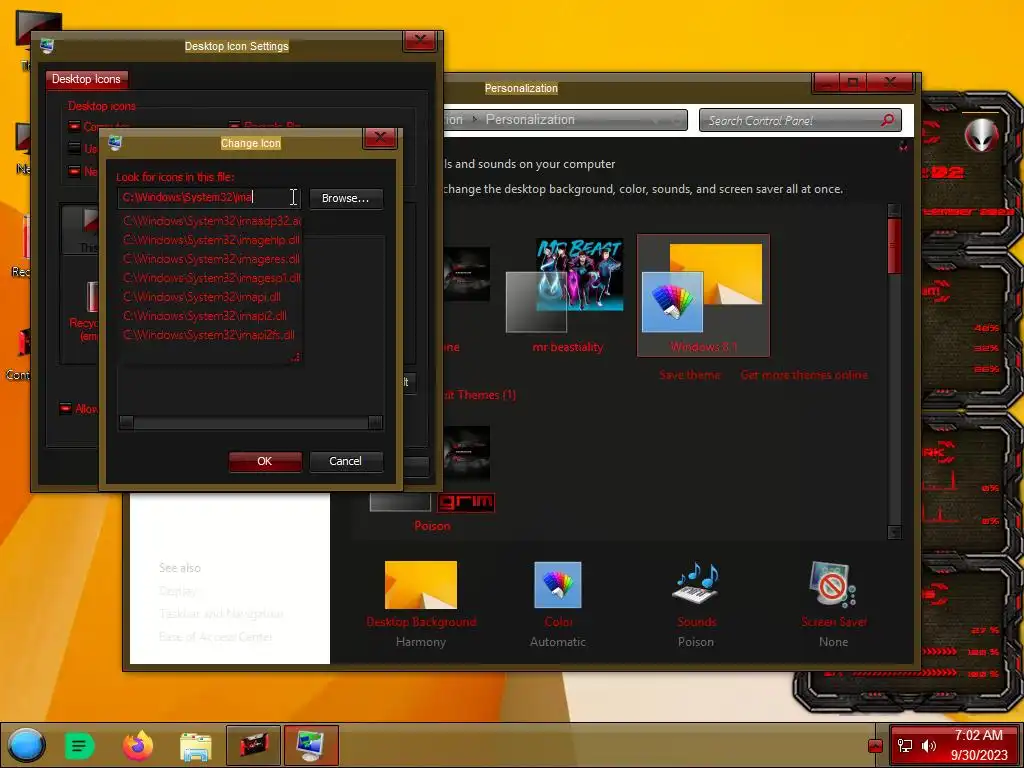Open Sounds settings icon
The width and height of the screenshot is (1024, 768).
(696, 583)
